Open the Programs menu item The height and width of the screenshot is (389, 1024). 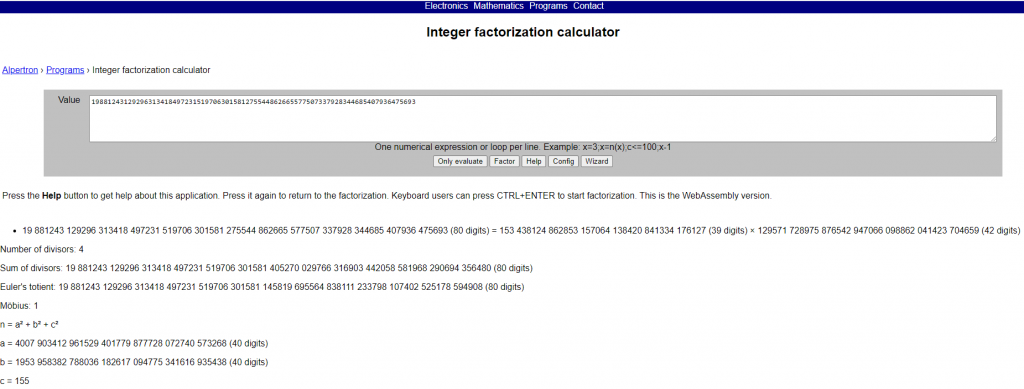pos(549,6)
